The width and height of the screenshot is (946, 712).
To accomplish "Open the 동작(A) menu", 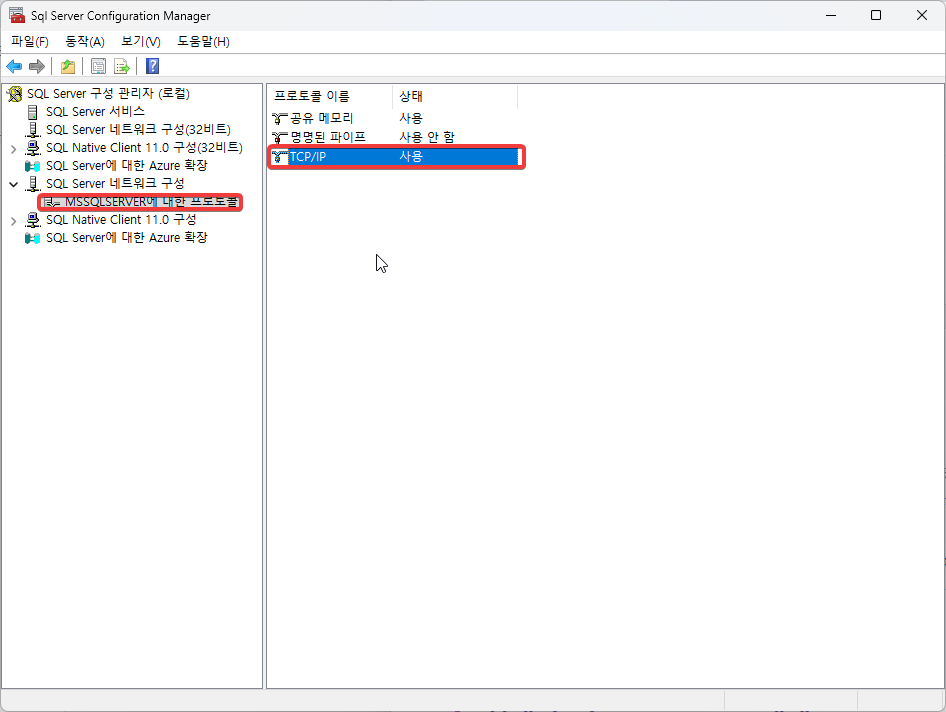I will [85, 42].
